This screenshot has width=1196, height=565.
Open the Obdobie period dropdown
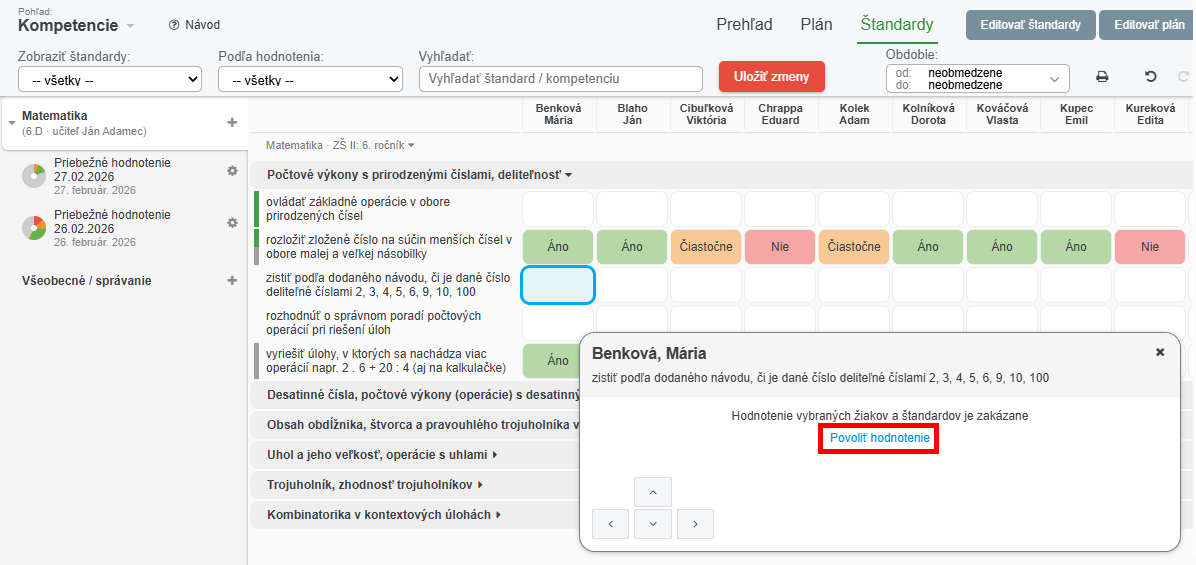pos(978,79)
